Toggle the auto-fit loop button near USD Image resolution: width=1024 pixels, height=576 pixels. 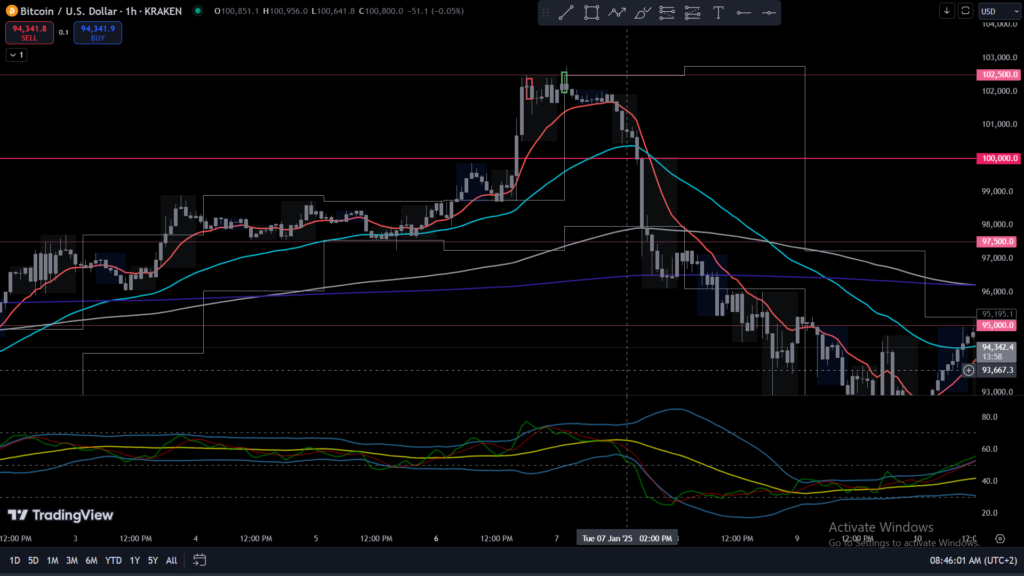coord(965,11)
